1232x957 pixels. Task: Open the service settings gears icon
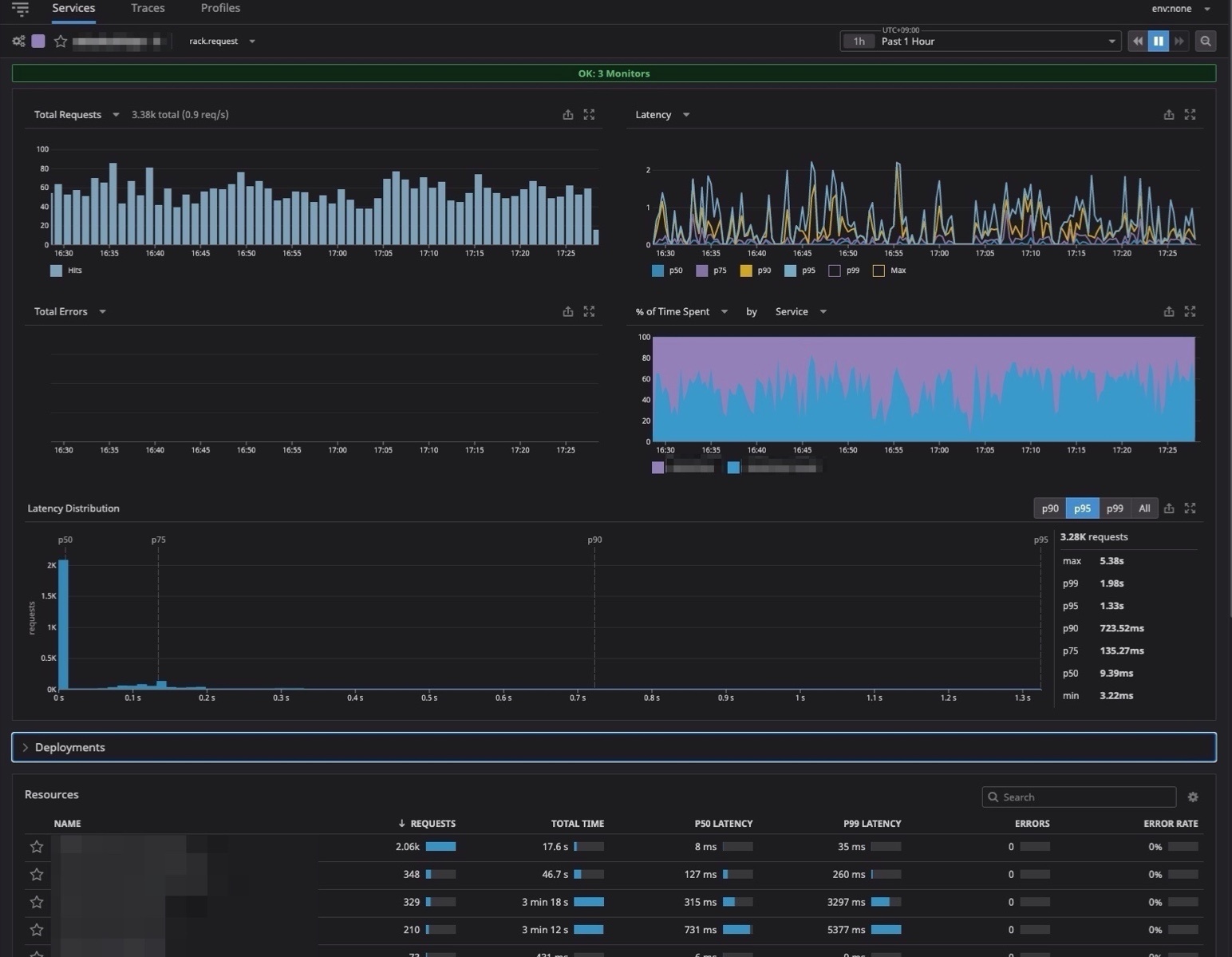[x=18, y=42]
